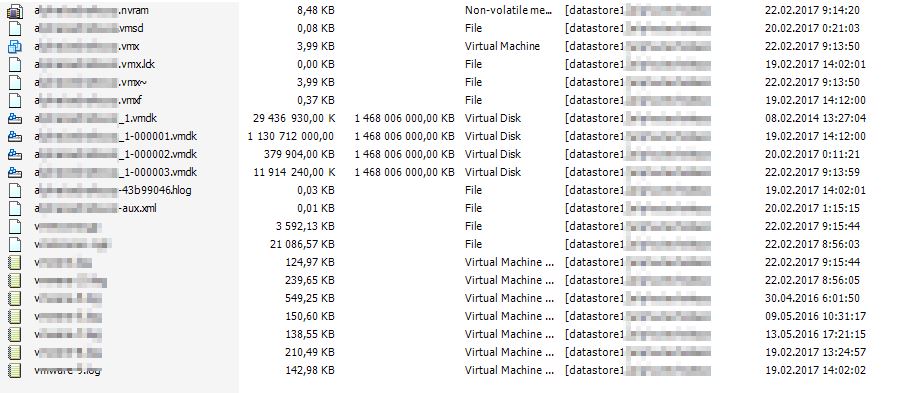Click the _1-000001.vmdk disk icon
Screen dimensions: 921x393
(x=15, y=136)
